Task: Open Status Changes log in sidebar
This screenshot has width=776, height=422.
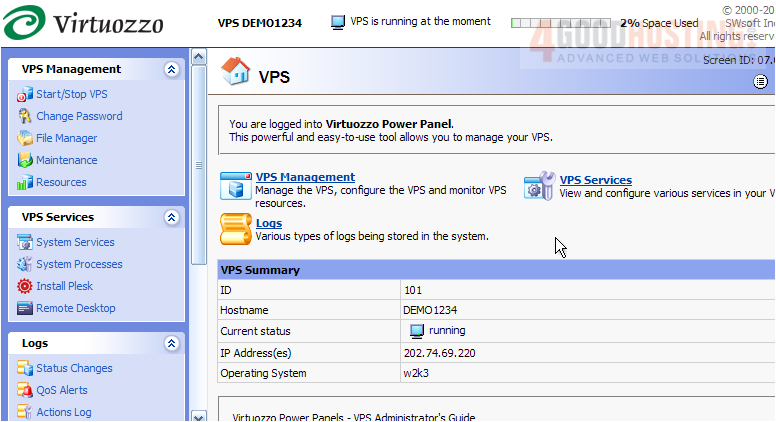Action: click(x=74, y=368)
